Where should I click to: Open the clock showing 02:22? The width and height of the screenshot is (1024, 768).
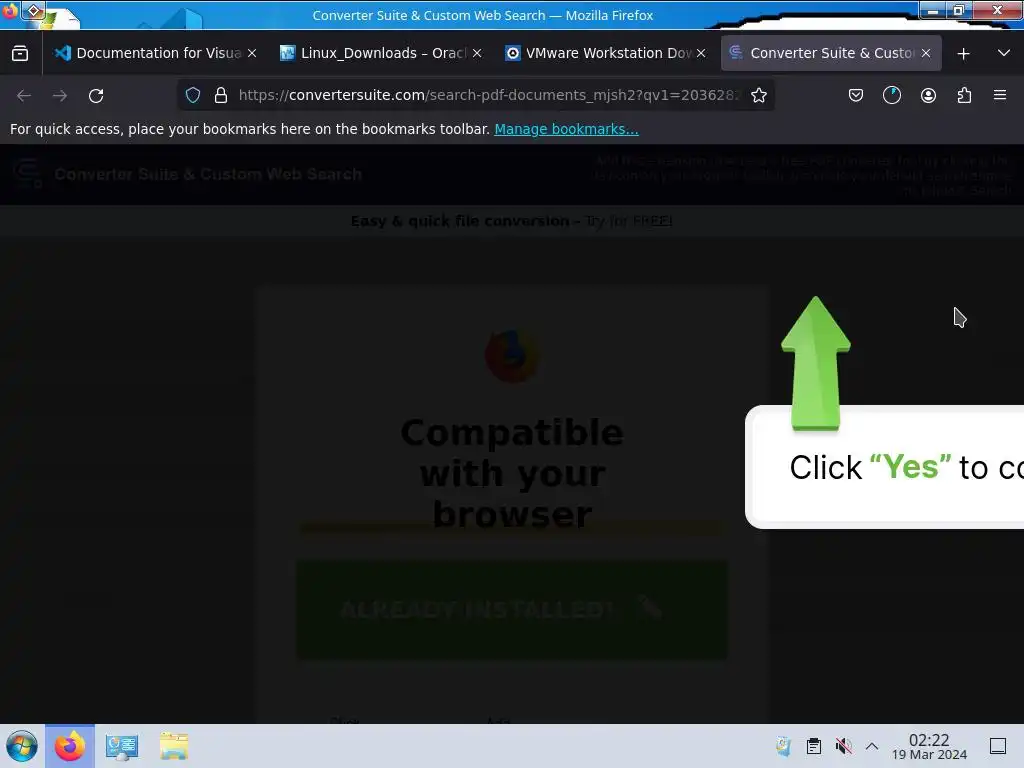point(929,746)
